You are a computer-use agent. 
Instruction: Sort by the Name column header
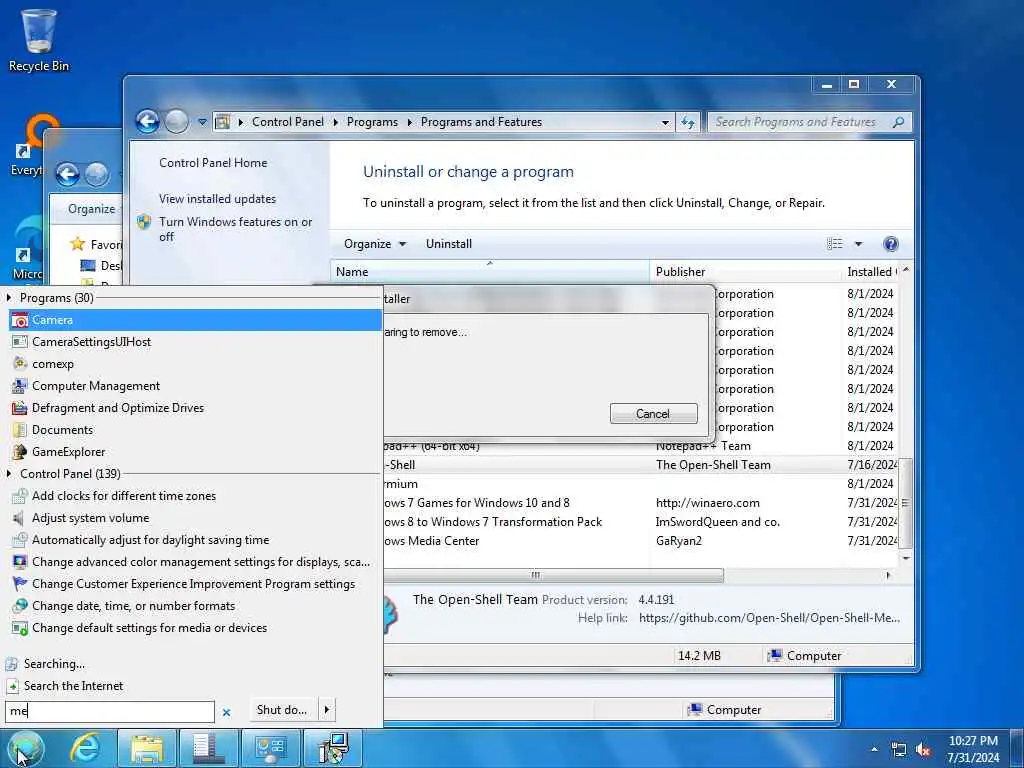click(490, 272)
